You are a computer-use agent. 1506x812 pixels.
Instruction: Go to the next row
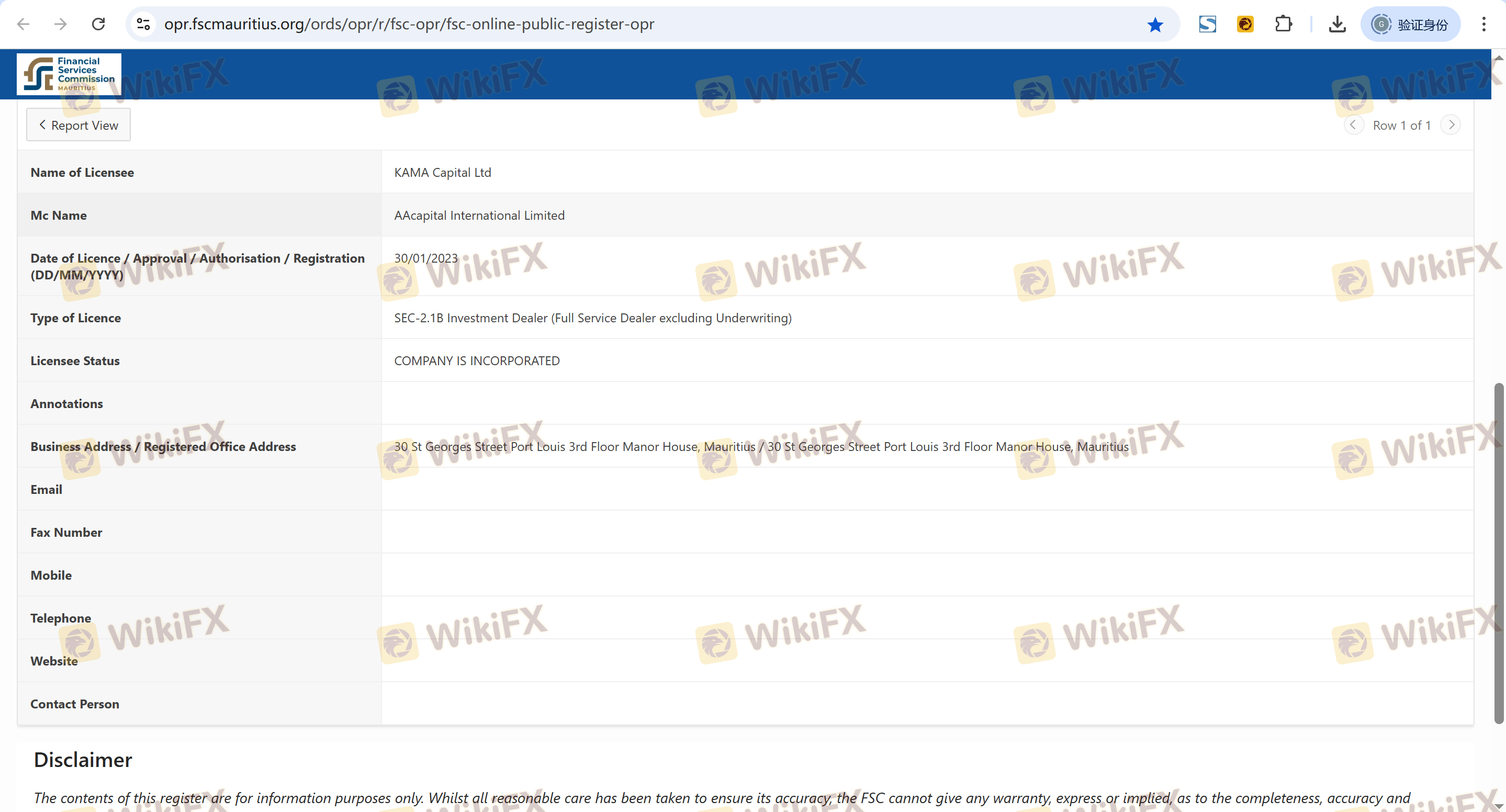point(1451,125)
